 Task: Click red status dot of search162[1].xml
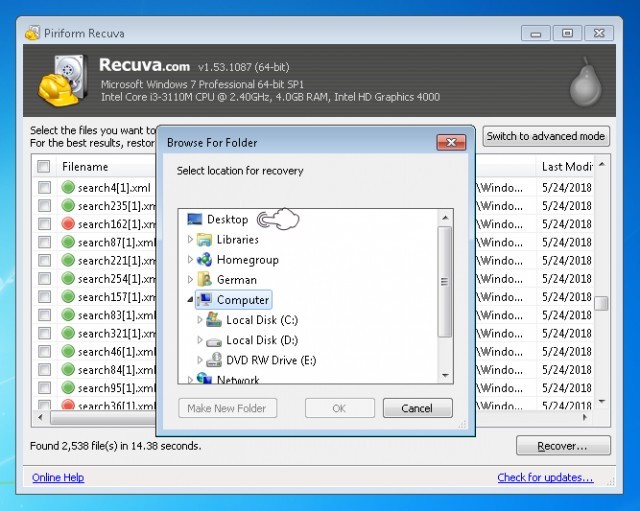click(x=68, y=224)
